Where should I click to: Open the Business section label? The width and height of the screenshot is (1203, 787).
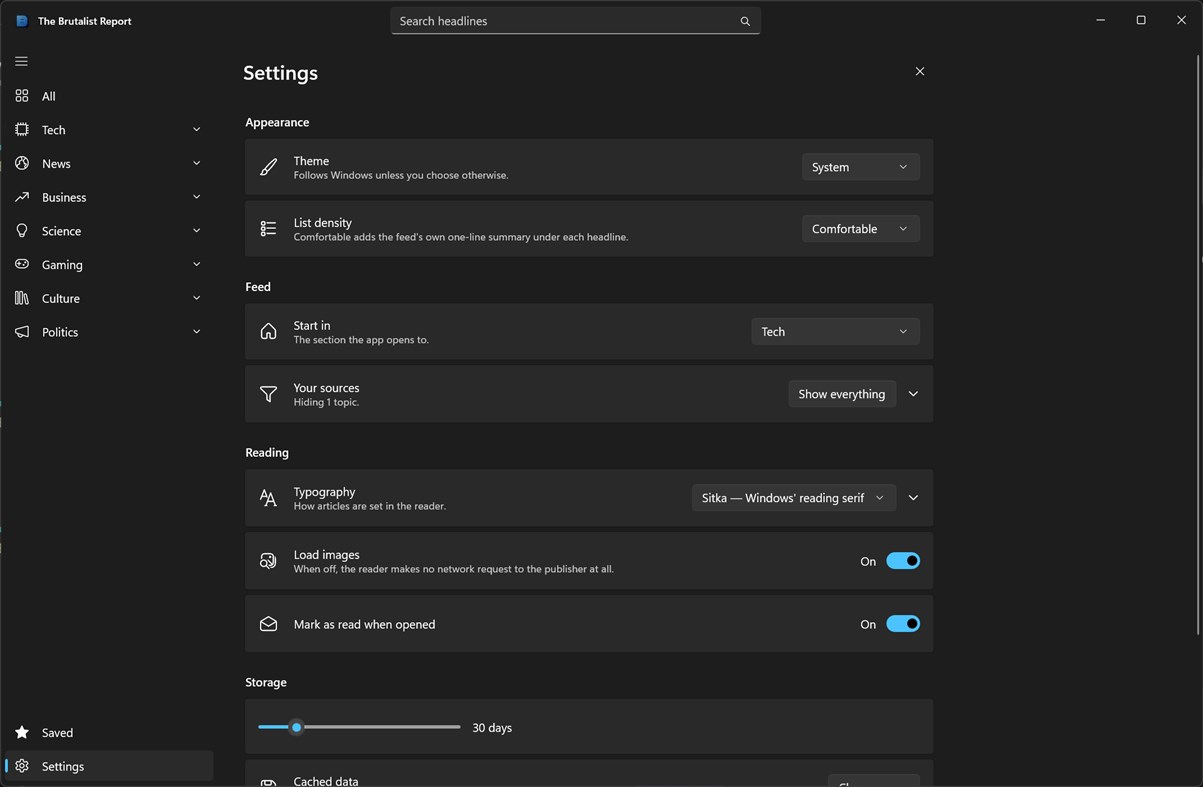(x=64, y=198)
